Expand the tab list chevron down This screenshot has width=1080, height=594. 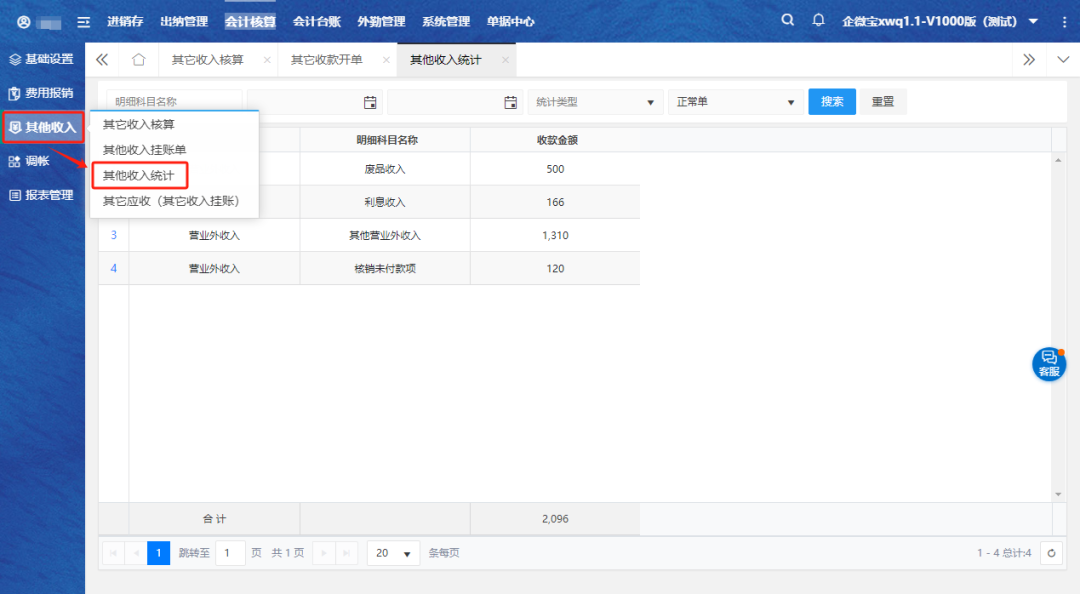tap(1063, 60)
